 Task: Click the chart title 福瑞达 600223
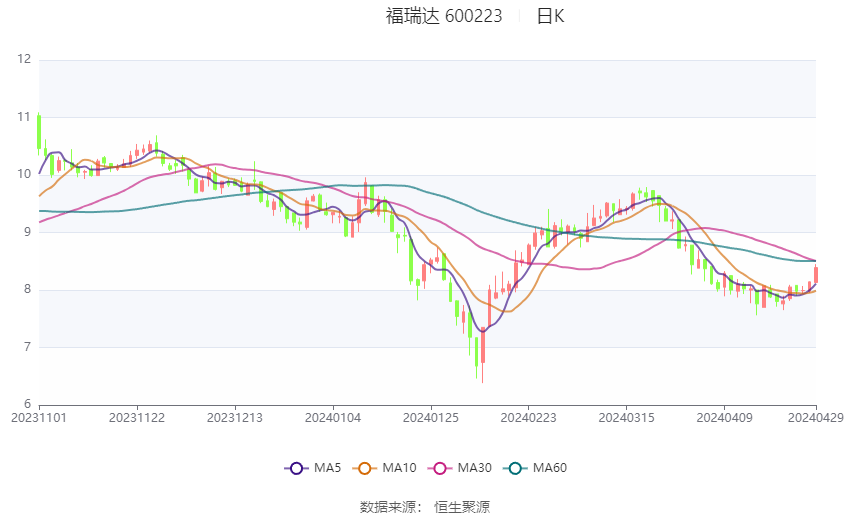point(444,15)
